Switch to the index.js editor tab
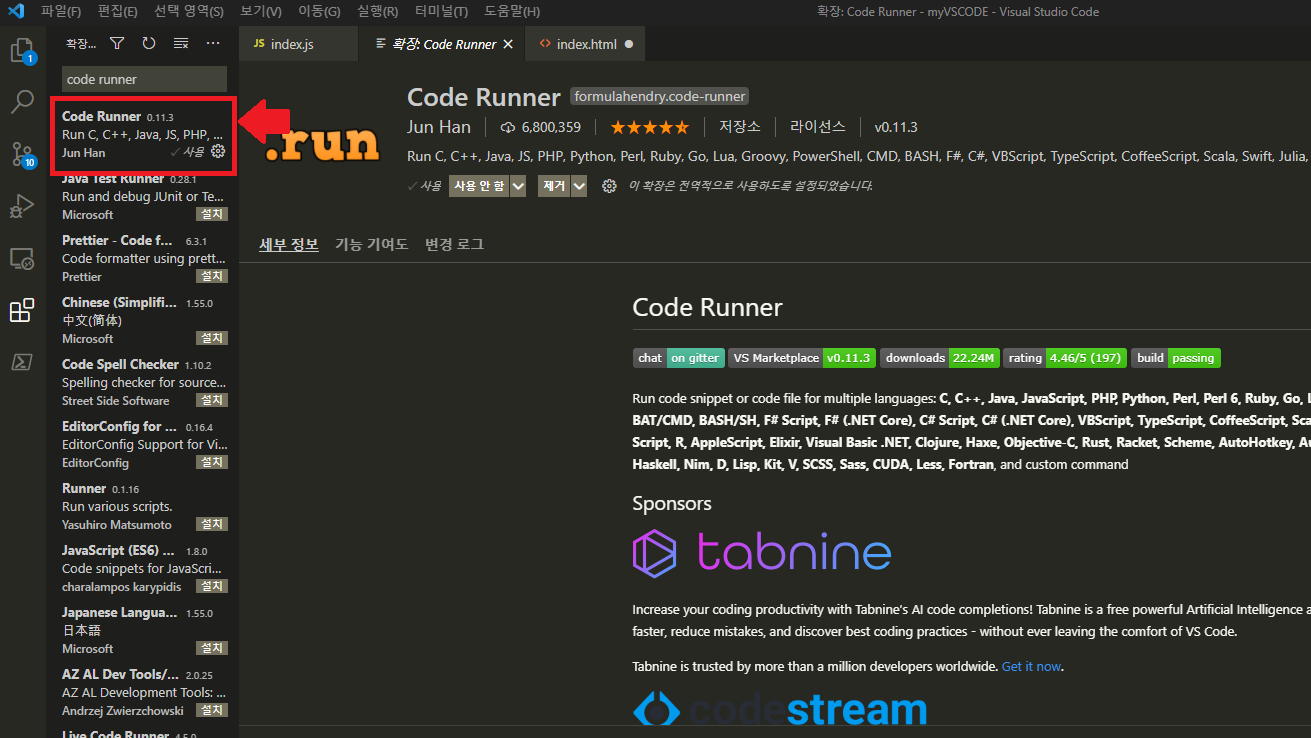The height and width of the screenshot is (738, 1311). 298,44
